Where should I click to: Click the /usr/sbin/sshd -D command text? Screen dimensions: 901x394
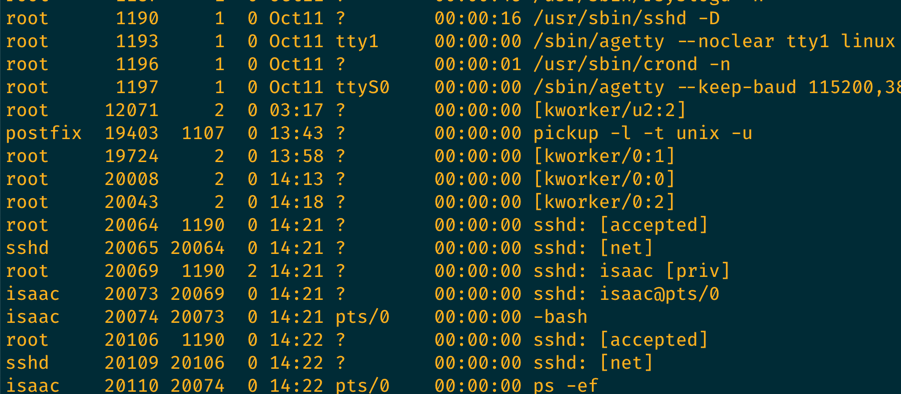[x=626, y=19]
